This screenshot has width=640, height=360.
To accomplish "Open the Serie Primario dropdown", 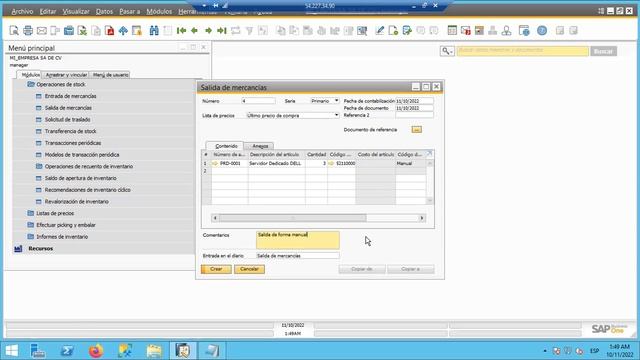I will pos(336,100).
